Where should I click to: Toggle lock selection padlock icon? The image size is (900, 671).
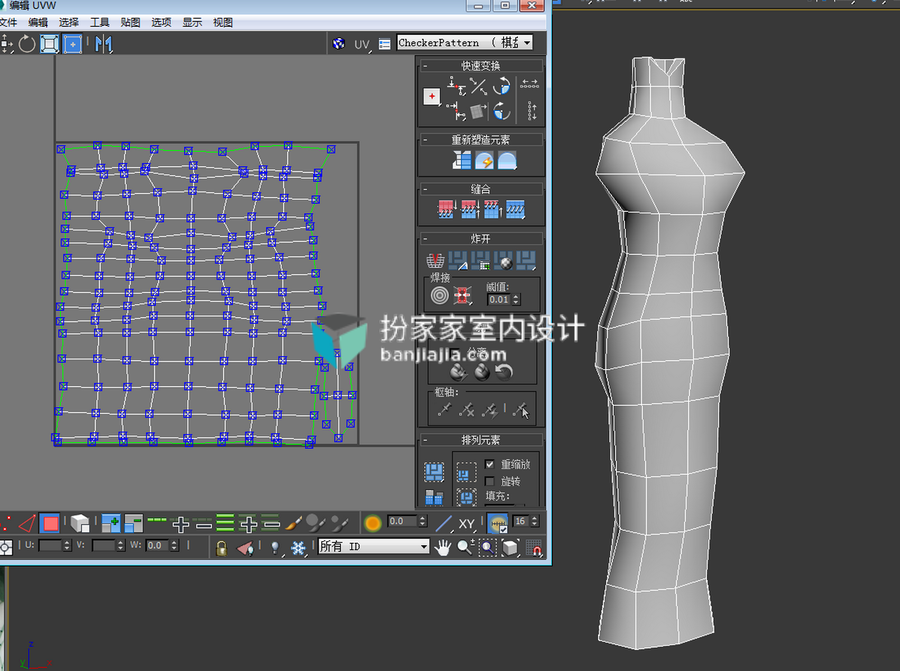tap(221, 548)
